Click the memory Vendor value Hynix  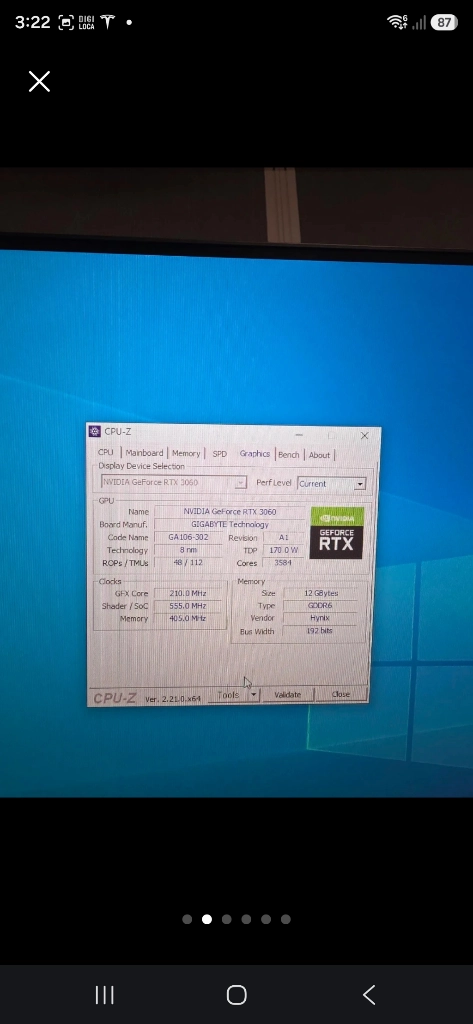coord(321,618)
